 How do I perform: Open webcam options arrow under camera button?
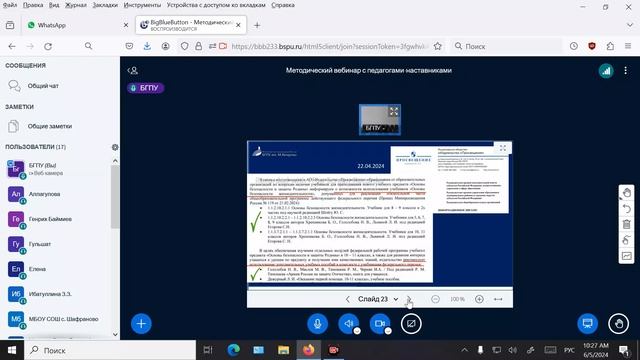pos(388,331)
